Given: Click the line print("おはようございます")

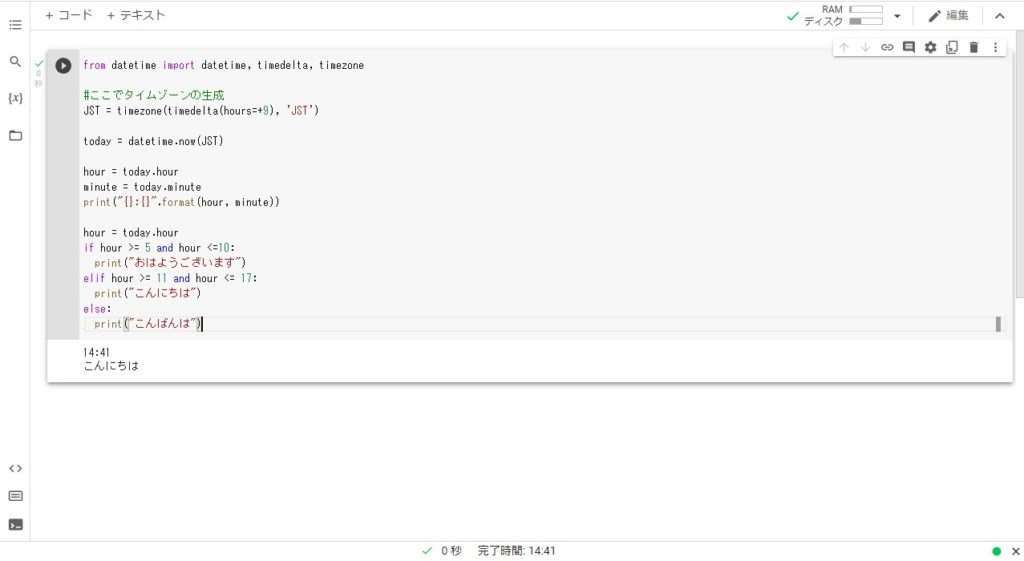Looking at the screenshot, I should click(170, 263).
